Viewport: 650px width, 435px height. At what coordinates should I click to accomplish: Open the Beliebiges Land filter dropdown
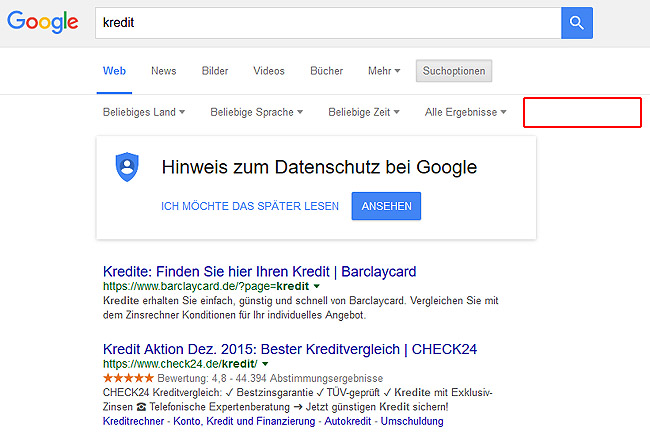143,112
